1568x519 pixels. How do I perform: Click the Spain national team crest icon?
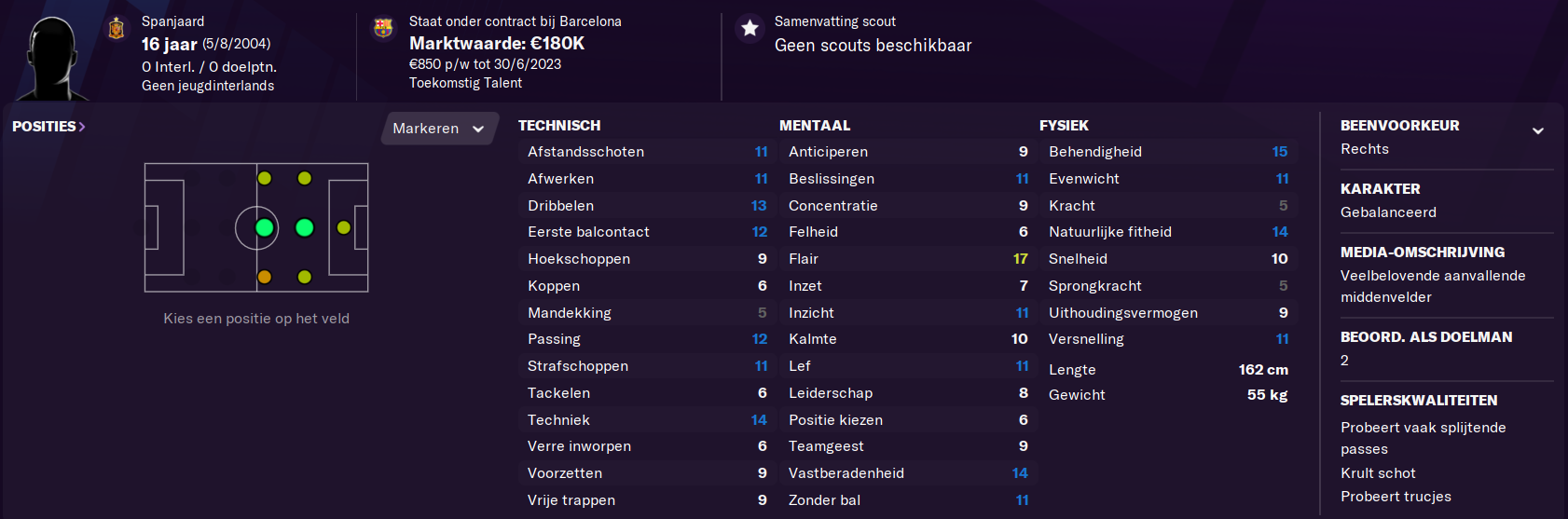pos(117,29)
